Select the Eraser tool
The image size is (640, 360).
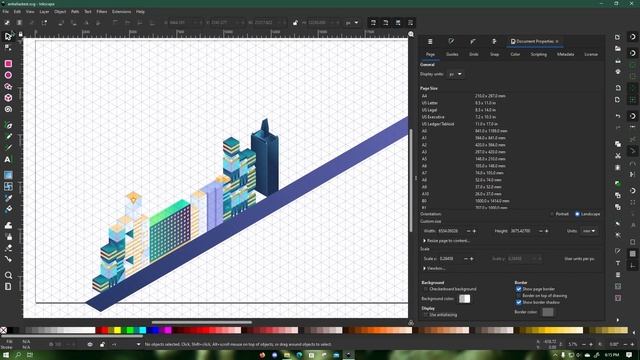click(x=8, y=248)
